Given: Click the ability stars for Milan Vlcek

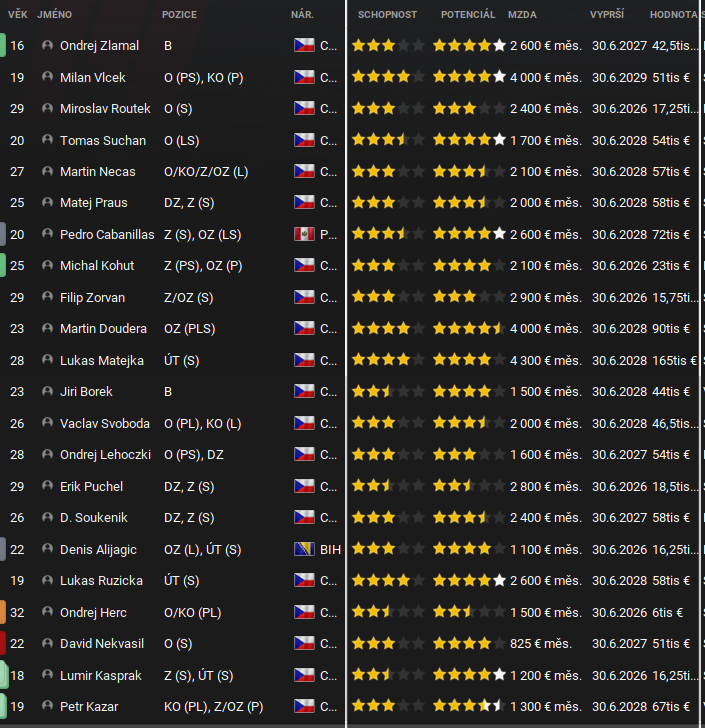Looking at the screenshot, I should pos(388,77).
